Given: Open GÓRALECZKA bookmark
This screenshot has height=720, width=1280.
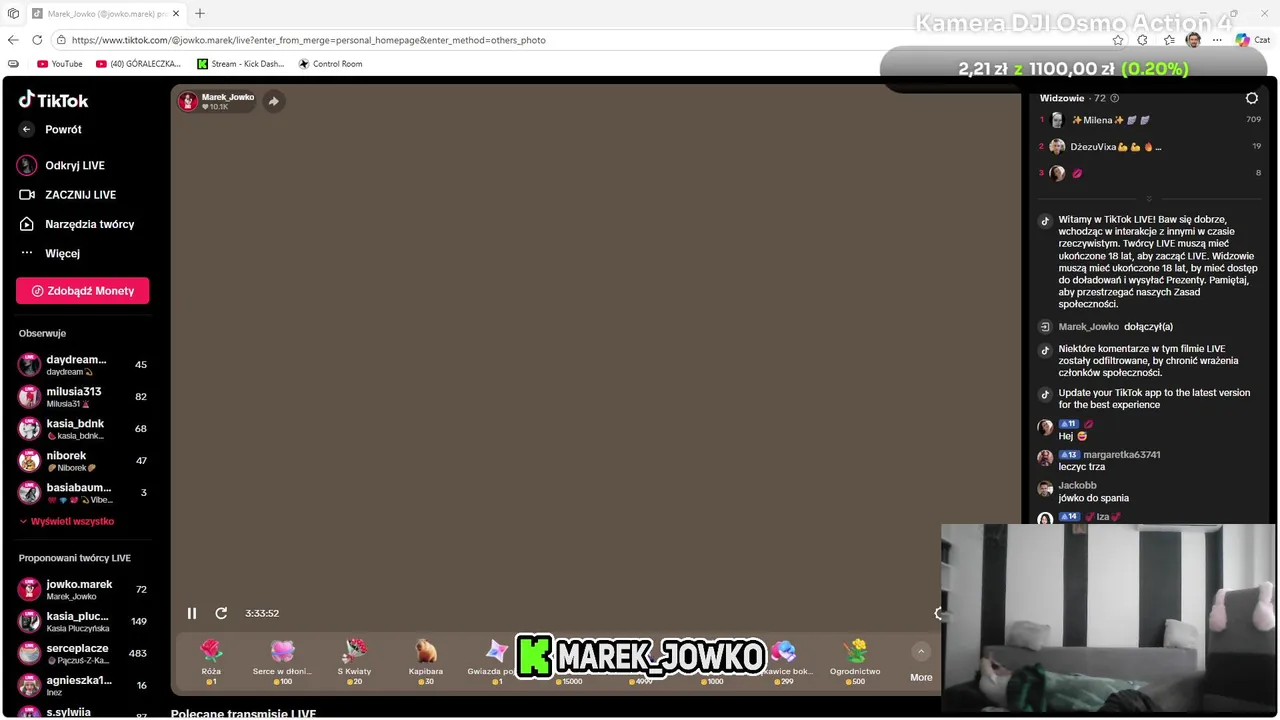Looking at the screenshot, I should click(x=139, y=64).
